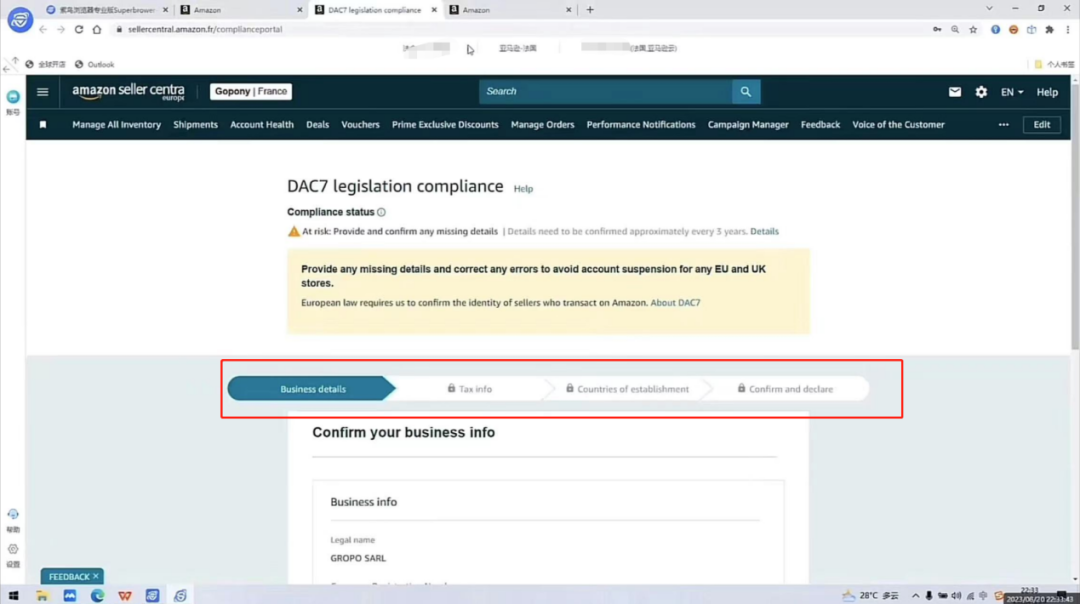Open Manage Orders menu item
The image size is (1080, 604).
(x=543, y=125)
